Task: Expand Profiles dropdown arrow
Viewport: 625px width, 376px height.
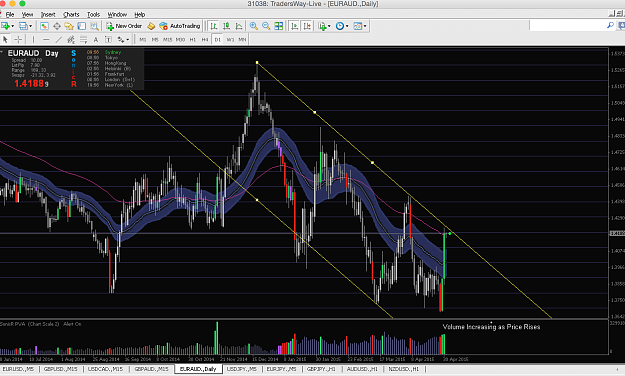Action: [30, 26]
